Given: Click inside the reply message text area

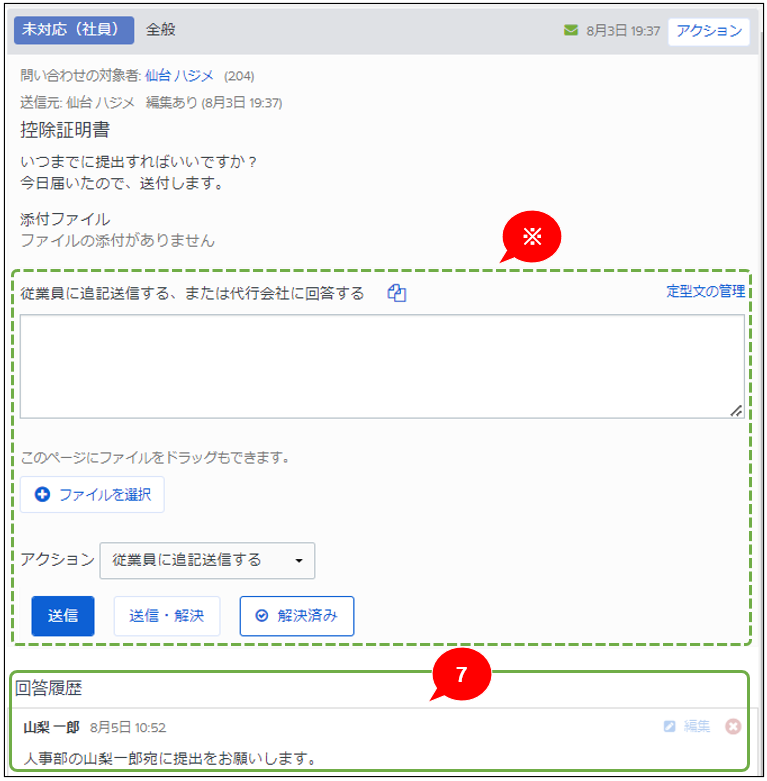Looking at the screenshot, I should pyautogui.click(x=382, y=366).
